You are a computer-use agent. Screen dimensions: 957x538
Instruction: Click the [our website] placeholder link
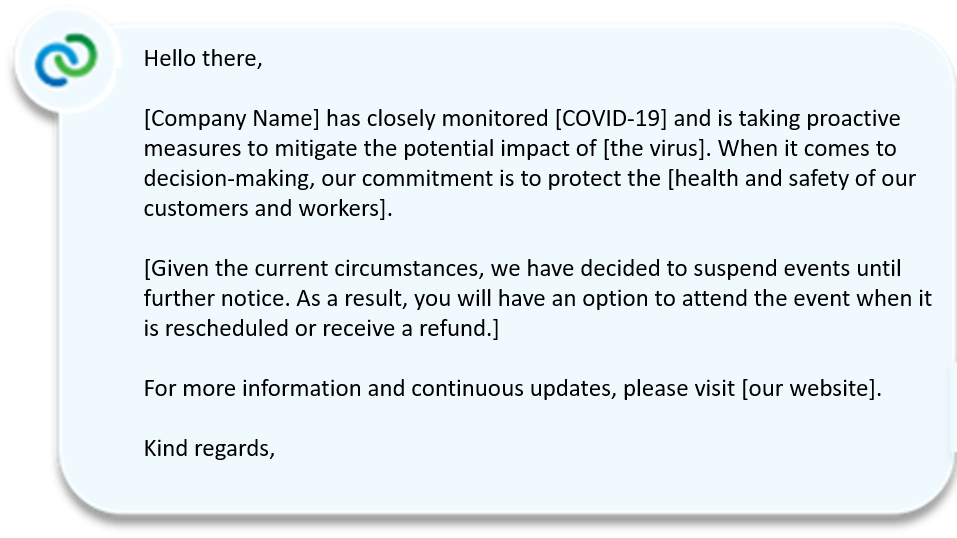[x=809, y=388]
